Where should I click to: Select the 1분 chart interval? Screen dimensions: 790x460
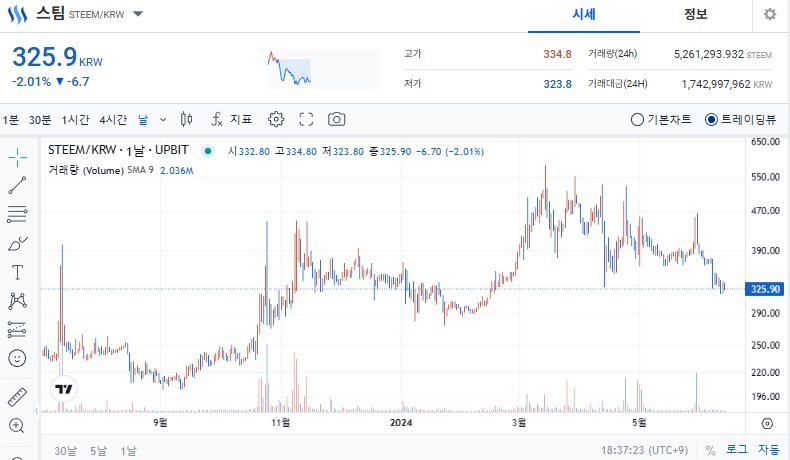(11, 119)
